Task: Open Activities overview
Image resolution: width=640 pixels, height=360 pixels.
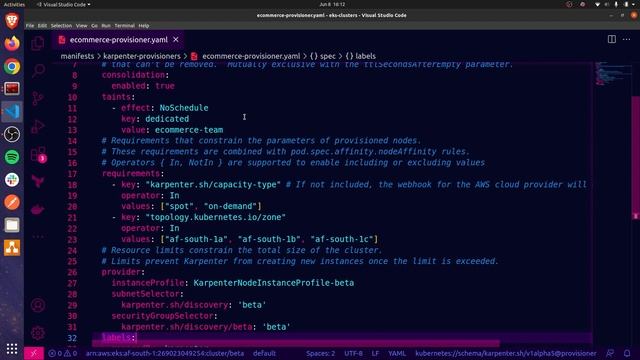Action: (x=14, y=4)
